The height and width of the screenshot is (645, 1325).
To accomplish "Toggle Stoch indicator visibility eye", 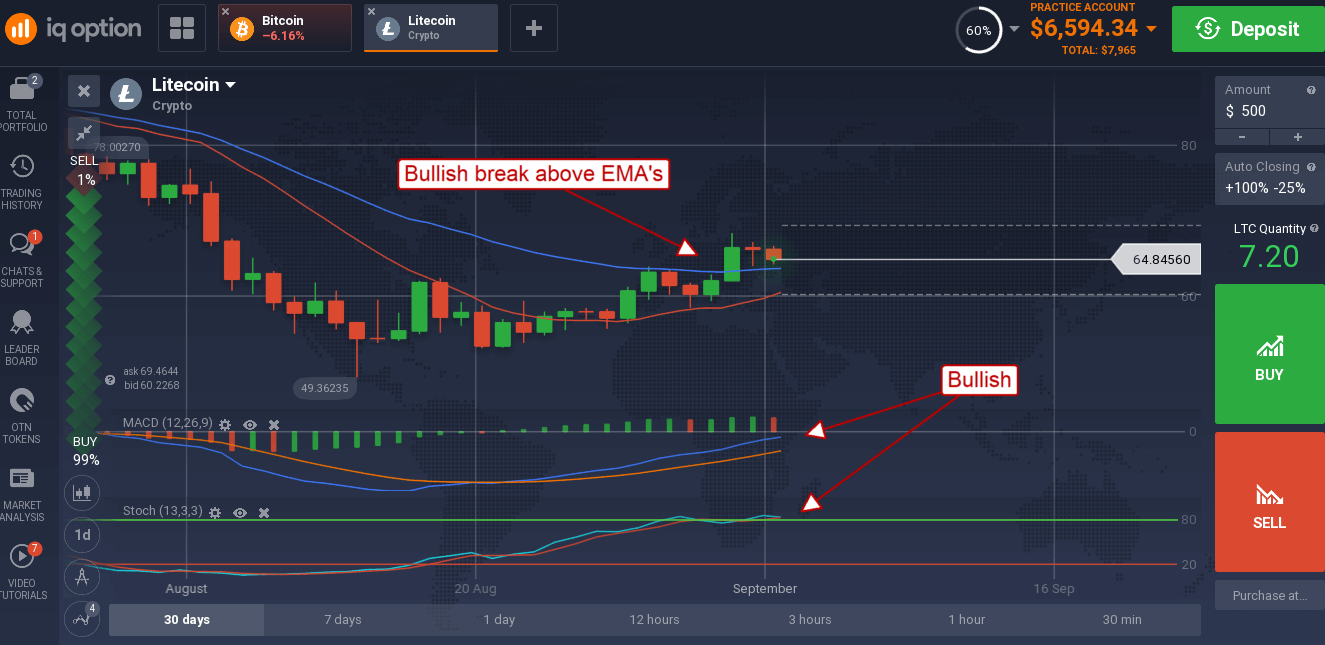I will tap(240, 512).
